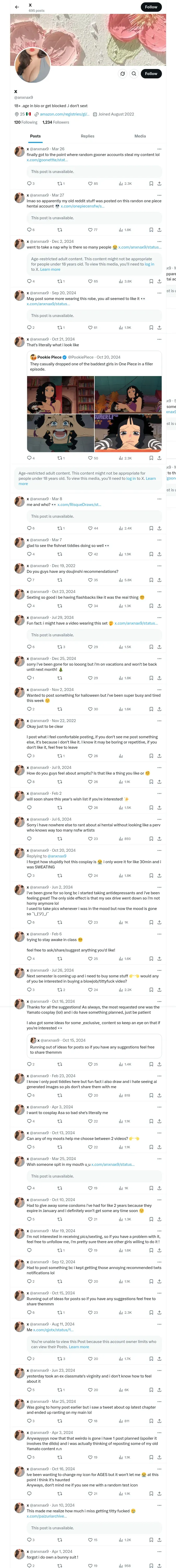The image size is (176, 1568).
Task: Switch to the Replies tab
Action: point(87,136)
